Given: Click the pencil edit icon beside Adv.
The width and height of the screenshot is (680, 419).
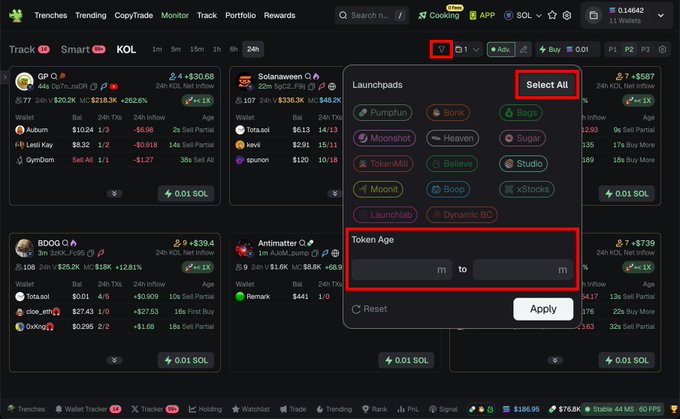Looking at the screenshot, I should coord(523,49).
